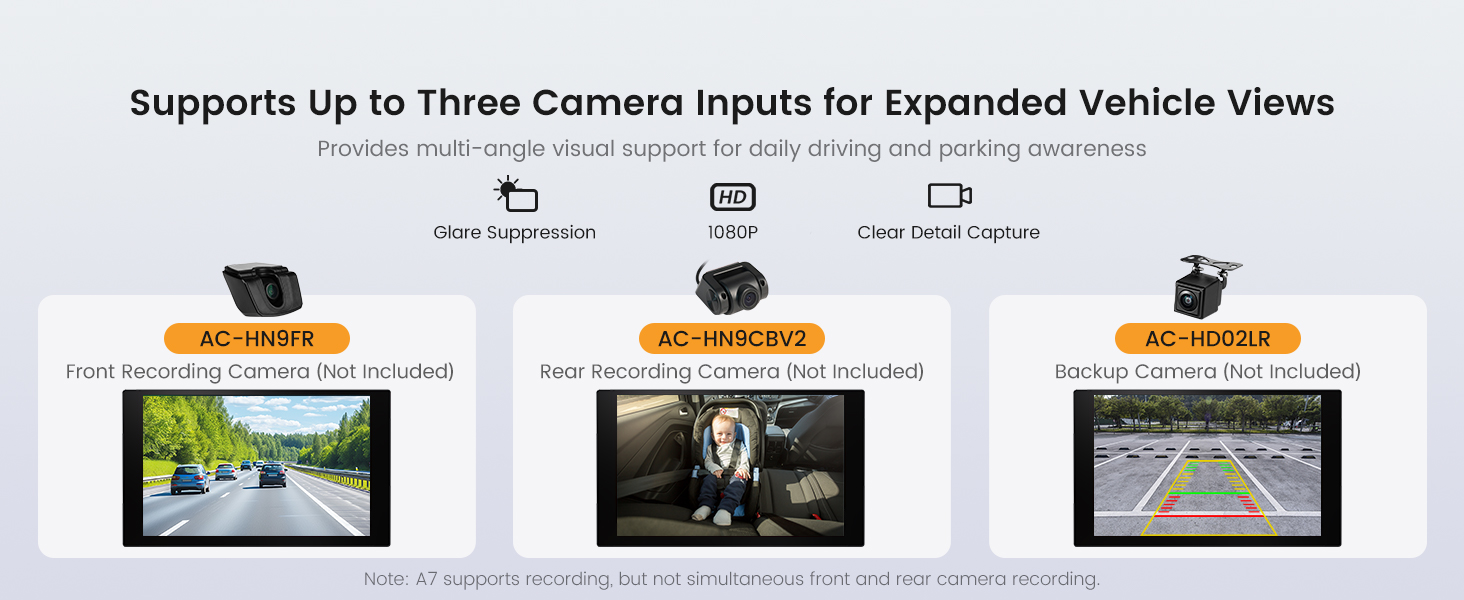The width and height of the screenshot is (1464, 600).
Task: Click the AC-HD02LR orange label
Action: [1208, 339]
